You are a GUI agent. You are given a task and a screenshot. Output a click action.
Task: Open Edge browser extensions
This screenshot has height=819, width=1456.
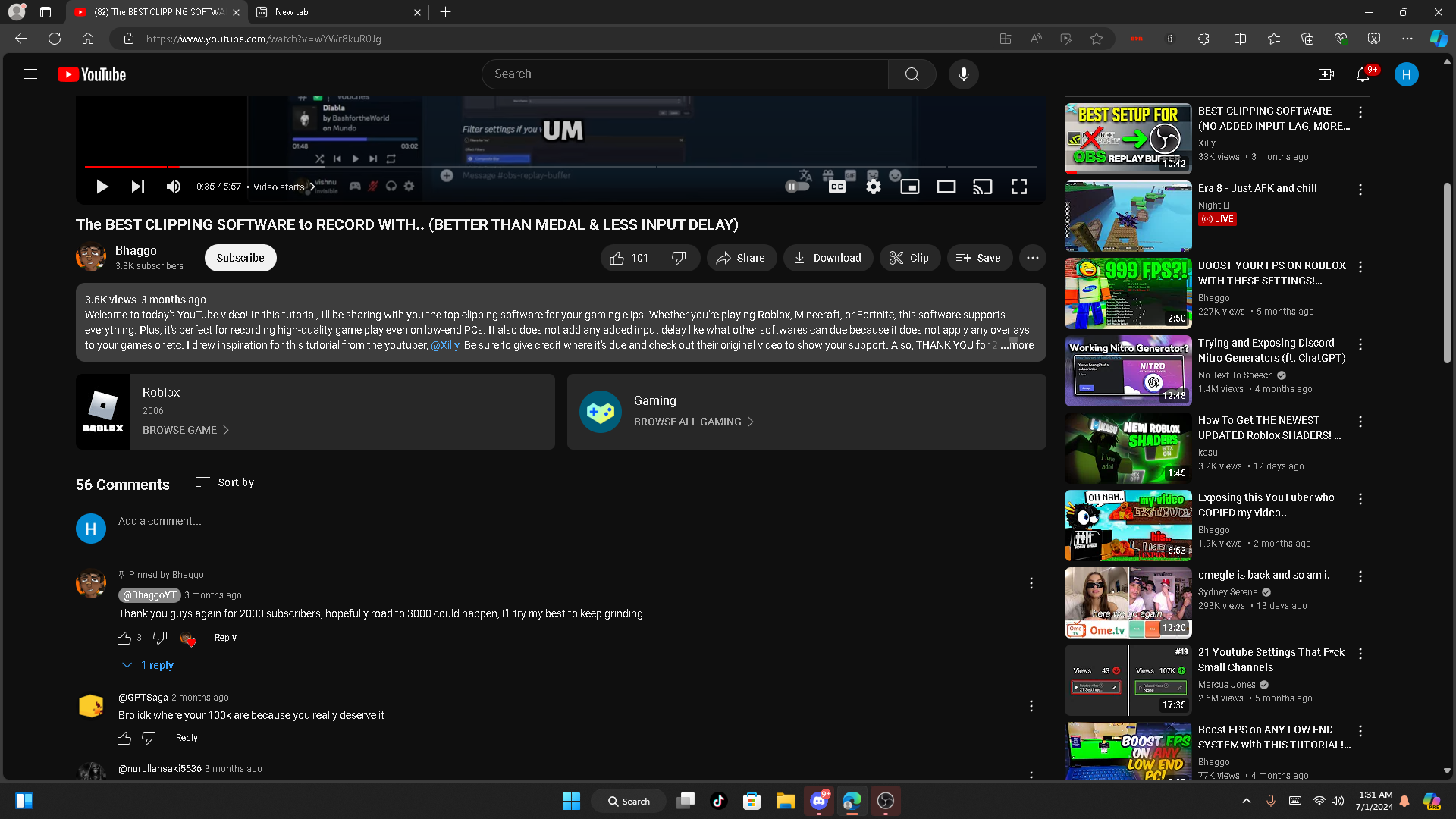point(1203,39)
